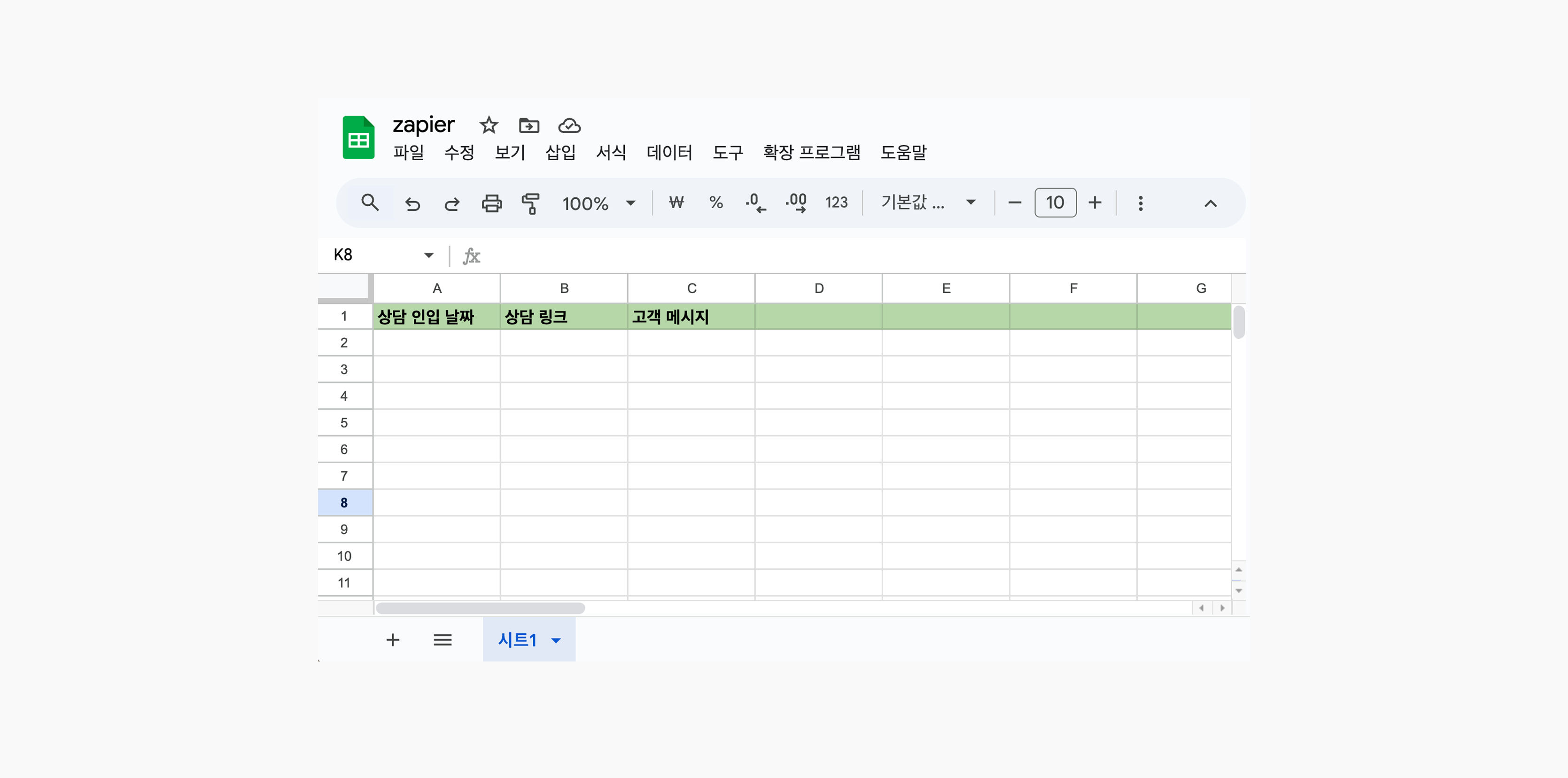This screenshot has height=778, width=1568.
Task: Apply won currency format
Action: click(x=676, y=202)
